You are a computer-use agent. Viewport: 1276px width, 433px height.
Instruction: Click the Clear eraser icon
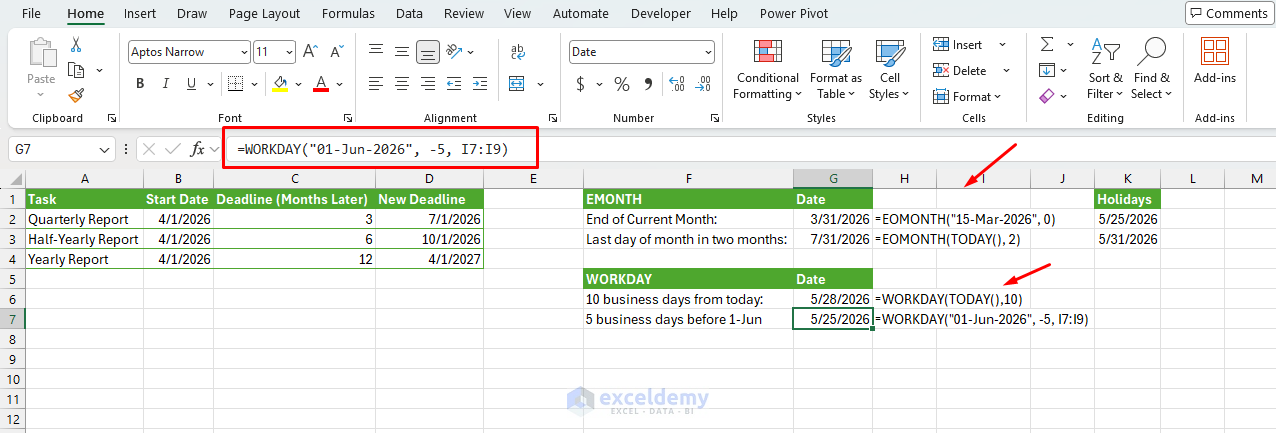click(1047, 96)
